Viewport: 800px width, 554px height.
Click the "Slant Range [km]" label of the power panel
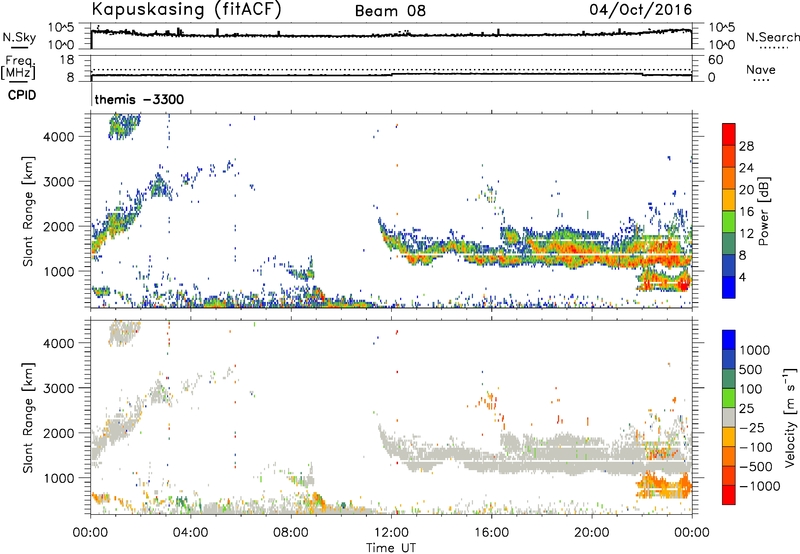pyautogui.click(x=28, y=211)
